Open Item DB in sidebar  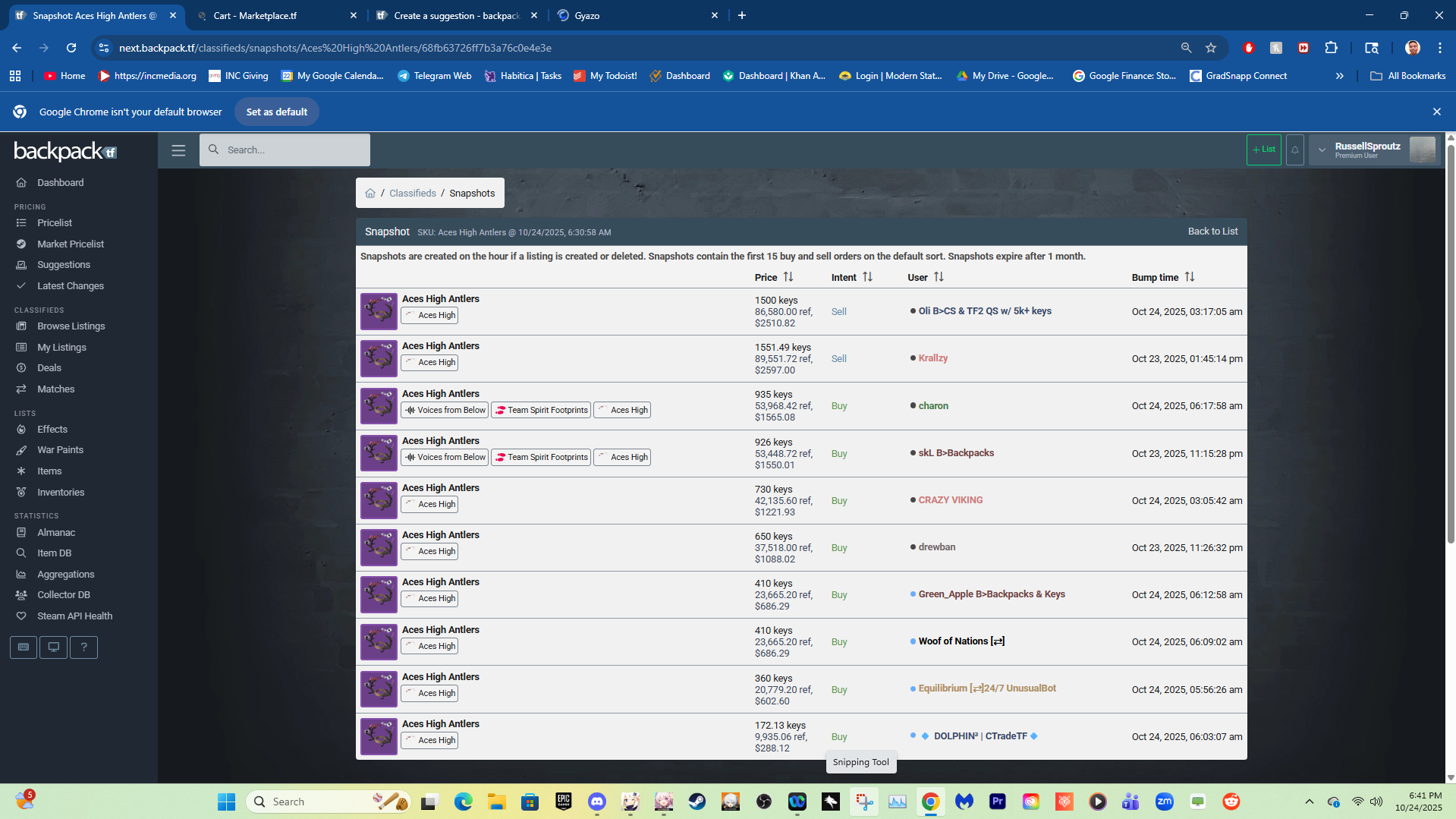(x=54, y=553)
